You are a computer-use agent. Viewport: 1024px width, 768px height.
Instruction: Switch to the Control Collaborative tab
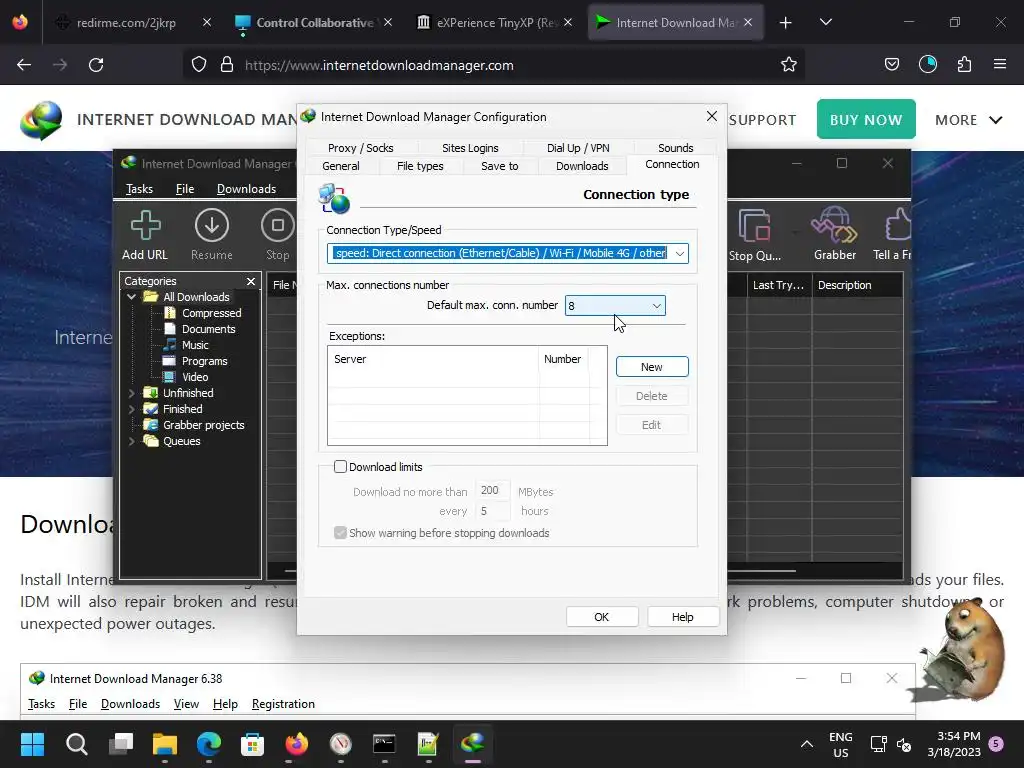coord(313,23)
